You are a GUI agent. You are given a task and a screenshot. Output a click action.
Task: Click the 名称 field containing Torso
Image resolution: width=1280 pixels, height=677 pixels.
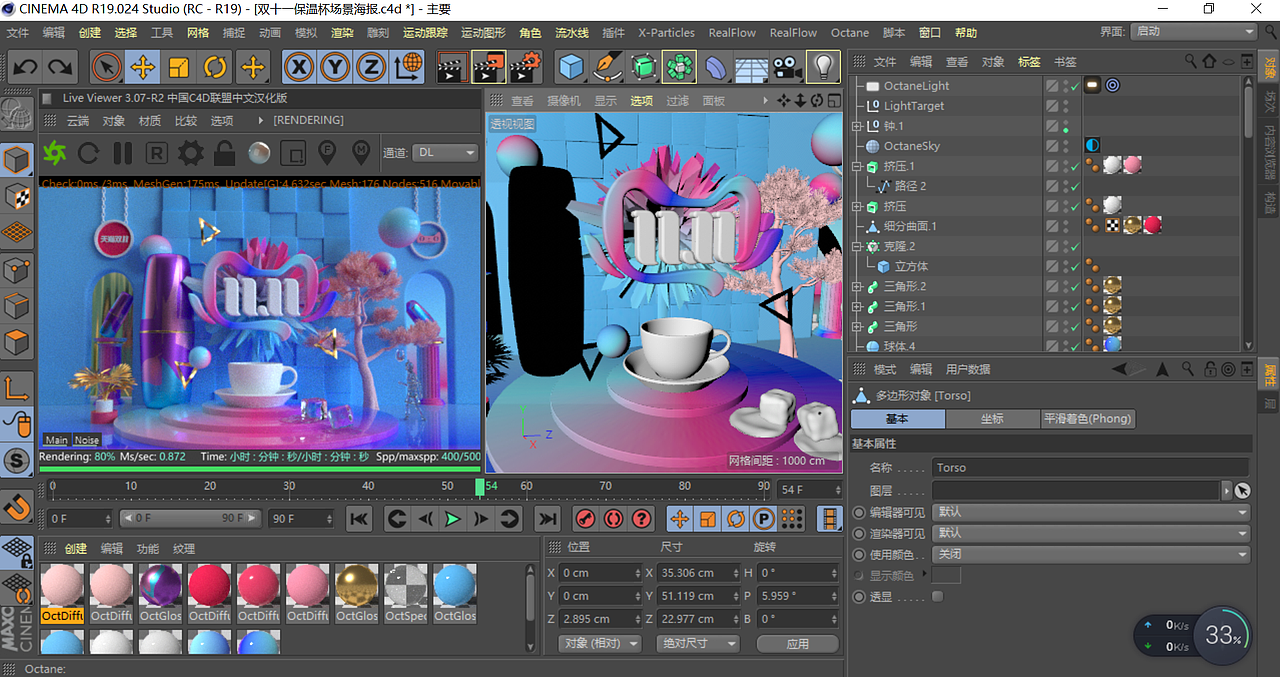(x=1091, y=467)
